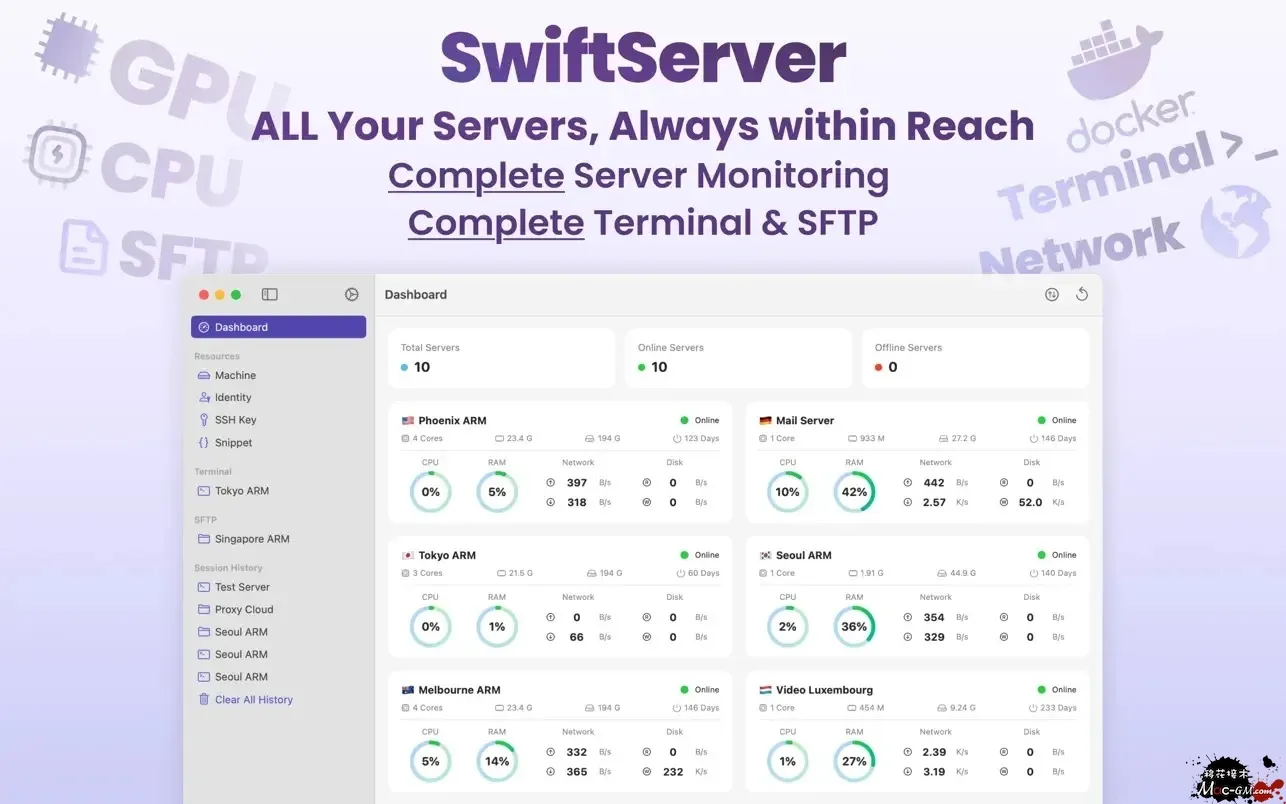Click the Total Servers summary card
1286x804 pixels.
(501, 358)
